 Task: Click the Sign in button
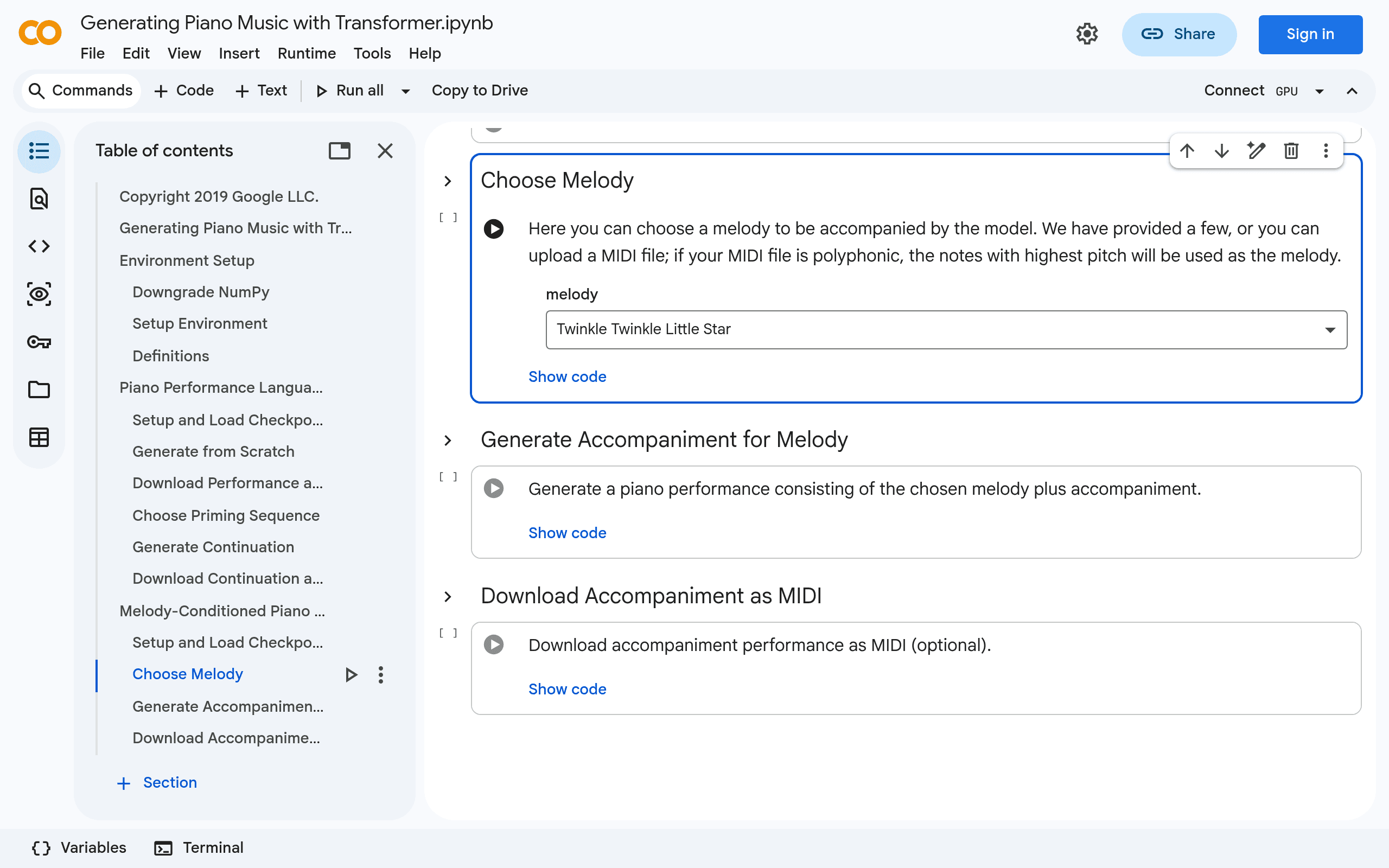tap(1310, 34)
